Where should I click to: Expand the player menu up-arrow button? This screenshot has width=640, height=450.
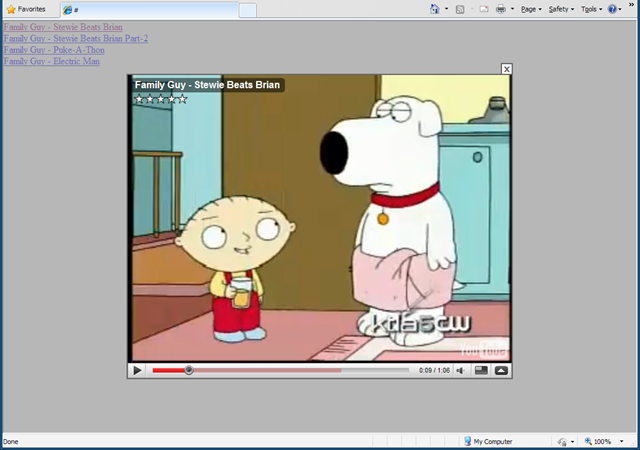coord(501,370)
